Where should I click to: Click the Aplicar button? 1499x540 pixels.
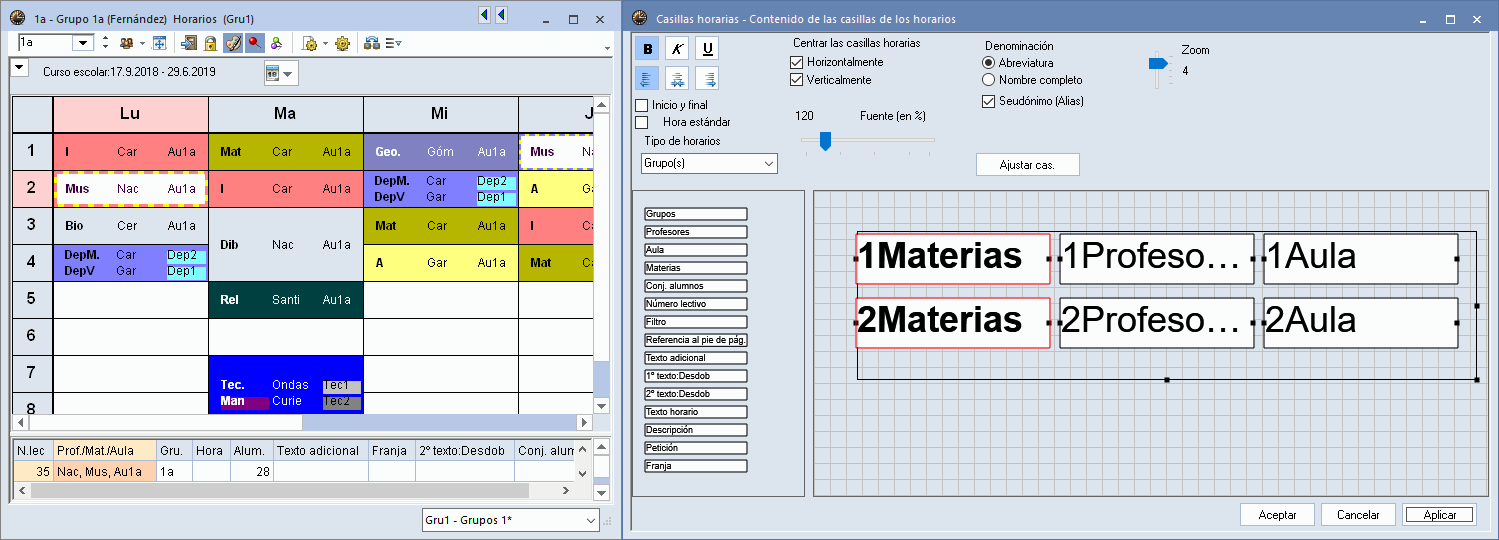[1439, 515]
